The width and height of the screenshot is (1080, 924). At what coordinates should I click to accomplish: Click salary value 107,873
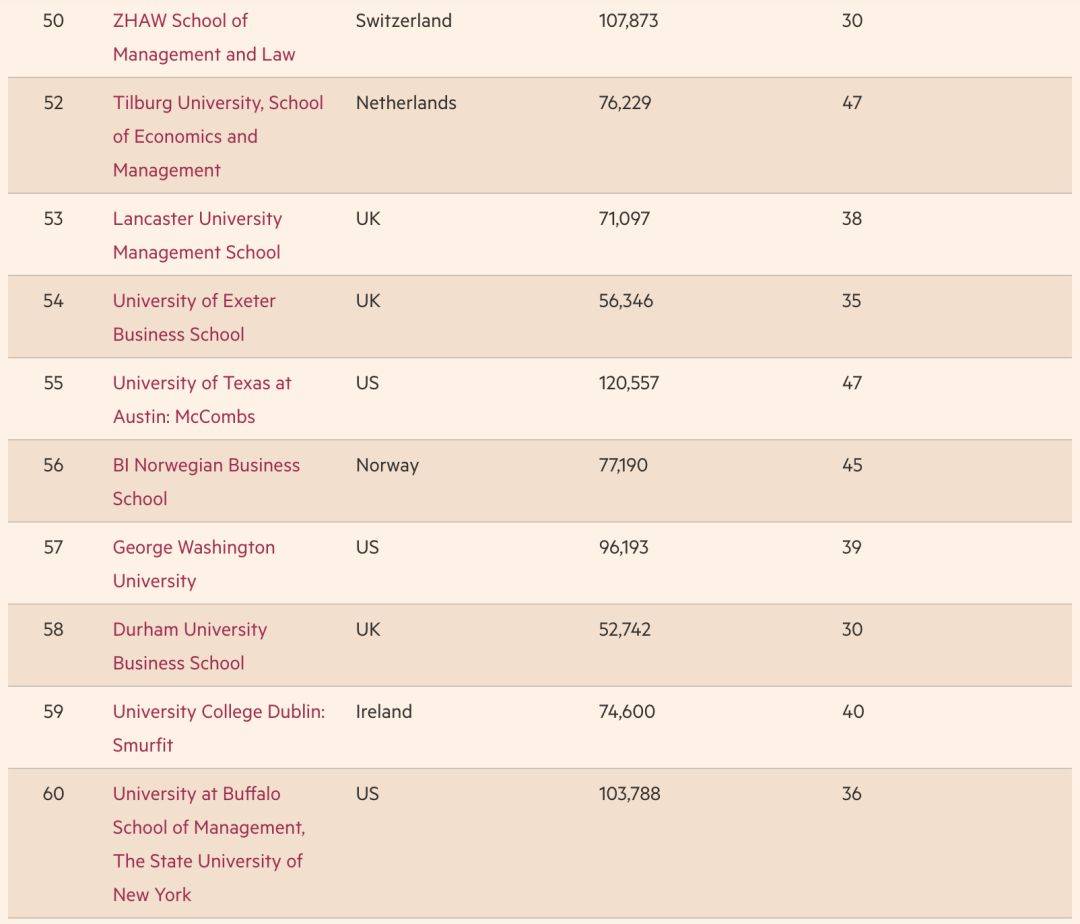pyautogui.click(x=628, y=21)
